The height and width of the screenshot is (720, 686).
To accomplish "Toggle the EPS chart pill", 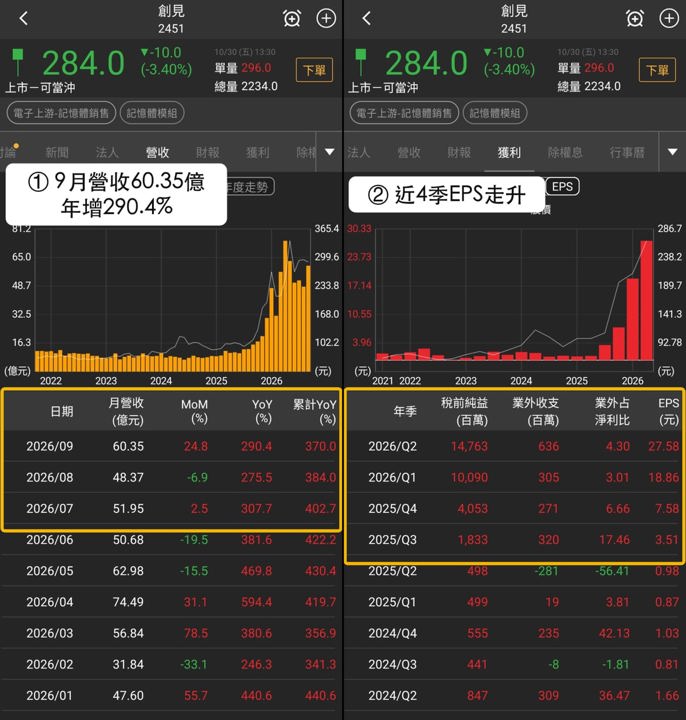I will coord(562,186).
